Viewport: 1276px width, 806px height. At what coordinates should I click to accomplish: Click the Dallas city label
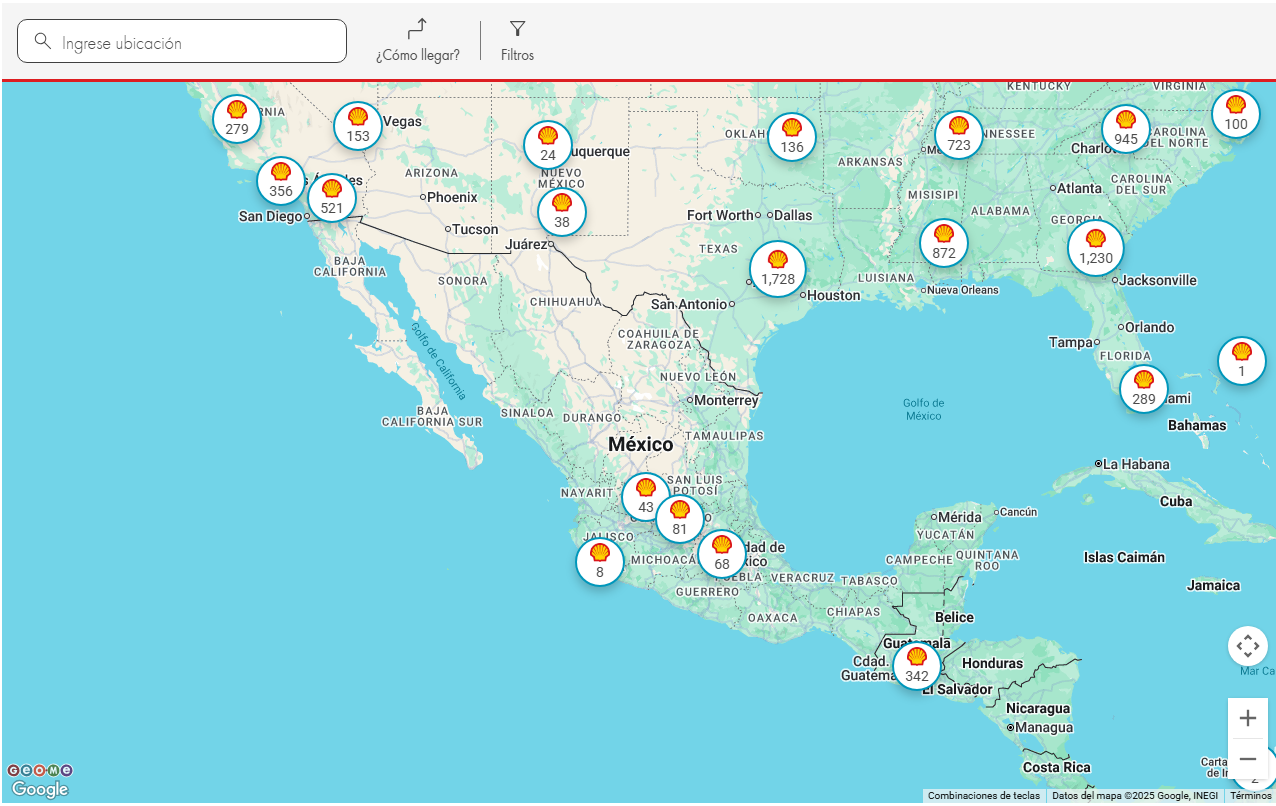tap(793, 215)
